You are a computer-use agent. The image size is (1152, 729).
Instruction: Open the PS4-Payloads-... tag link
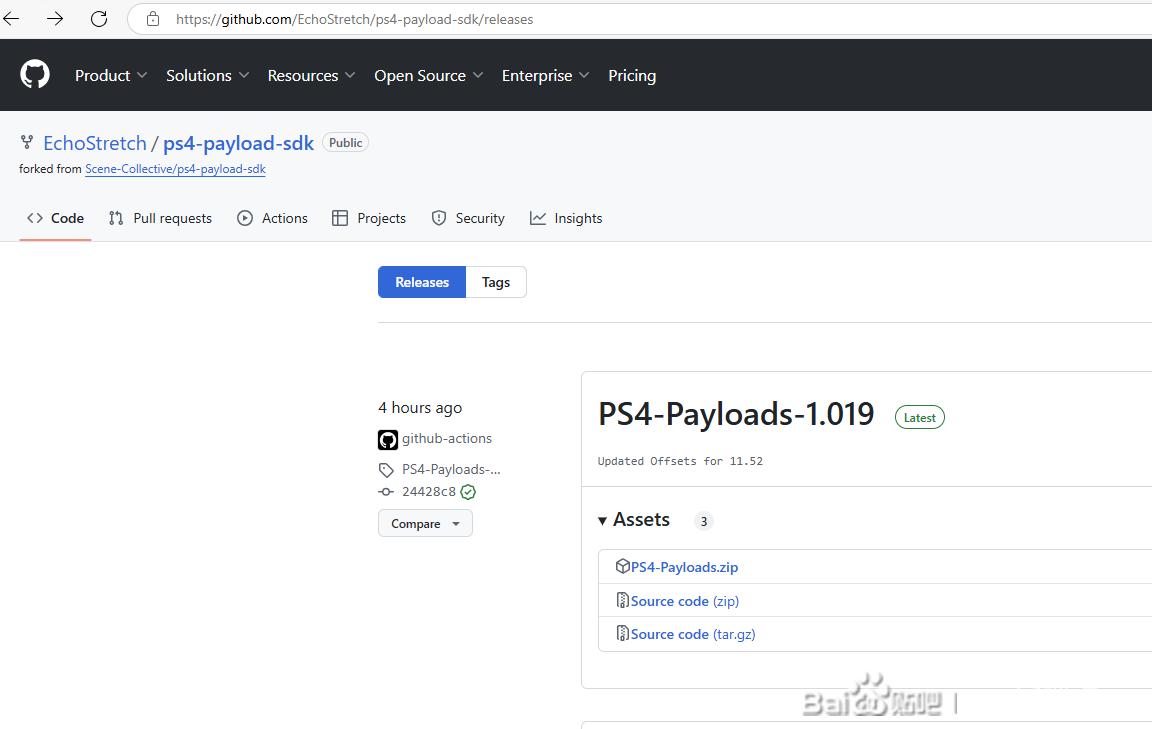[451, 470]
